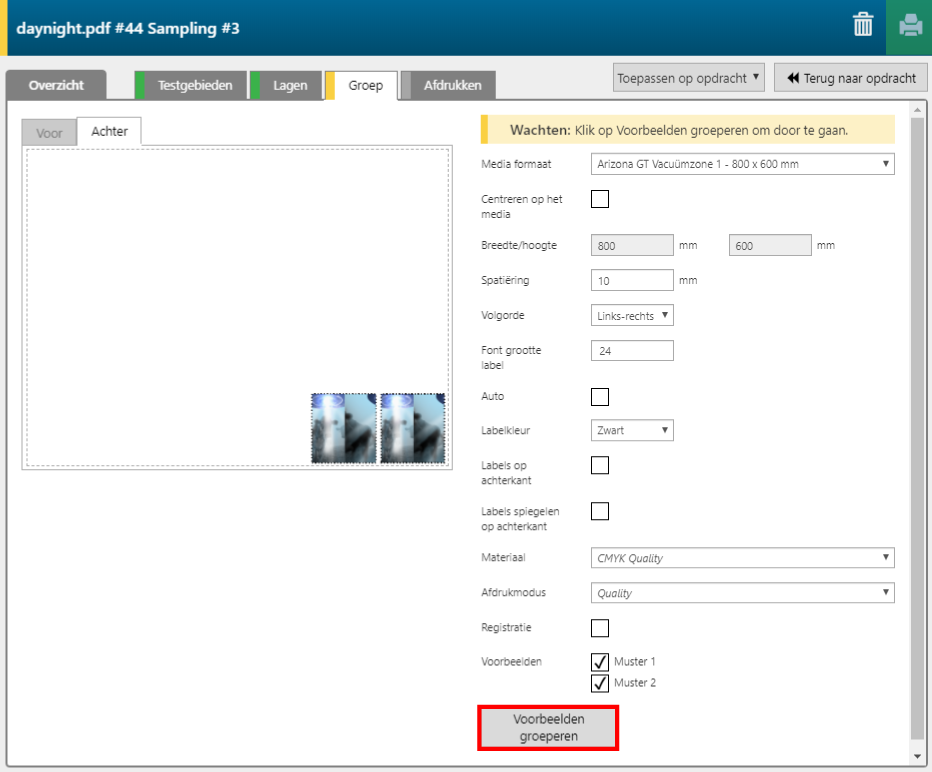Screen dimensions: 932x772
Task: Uncheck the Muster 1 checkbox
Action: 600,661
